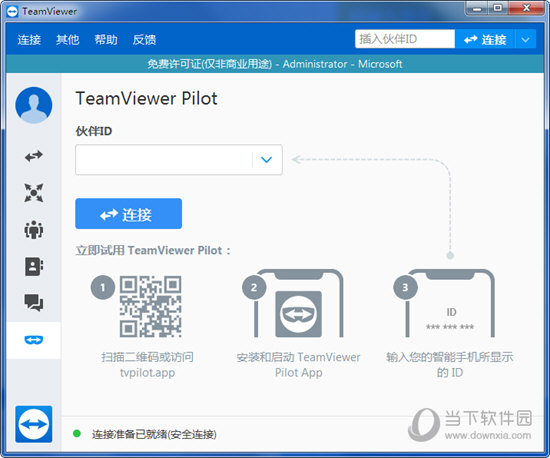The image size is (550, 458).
Task: Open the user account avatar icon
Action: pyautogui.click(x=34, y=105)
